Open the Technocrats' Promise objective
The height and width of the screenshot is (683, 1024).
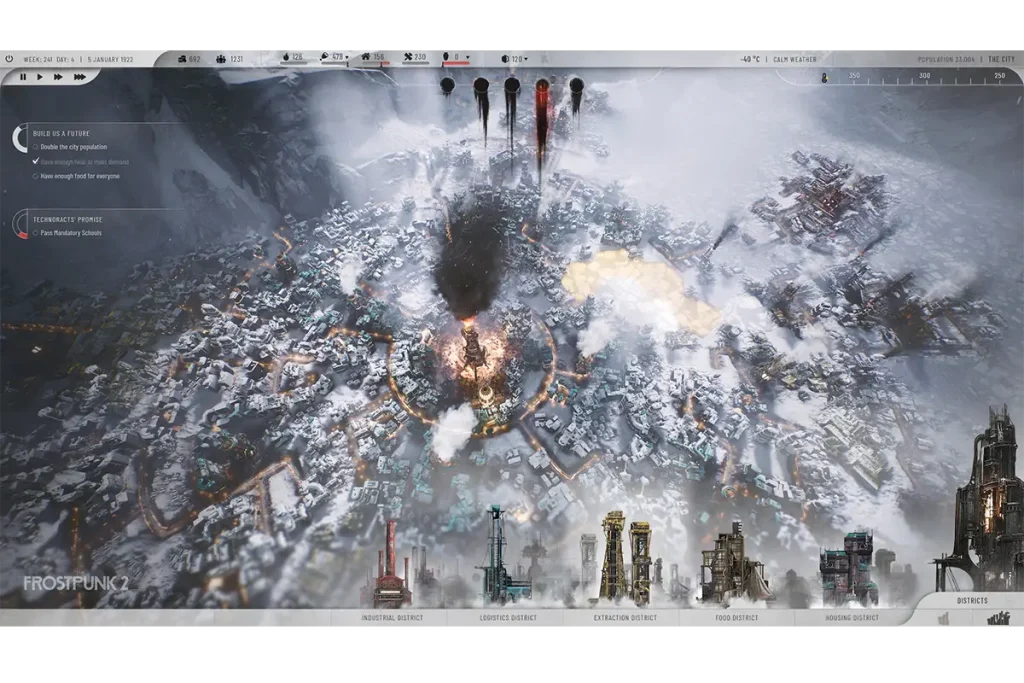[x=68, y=219]
